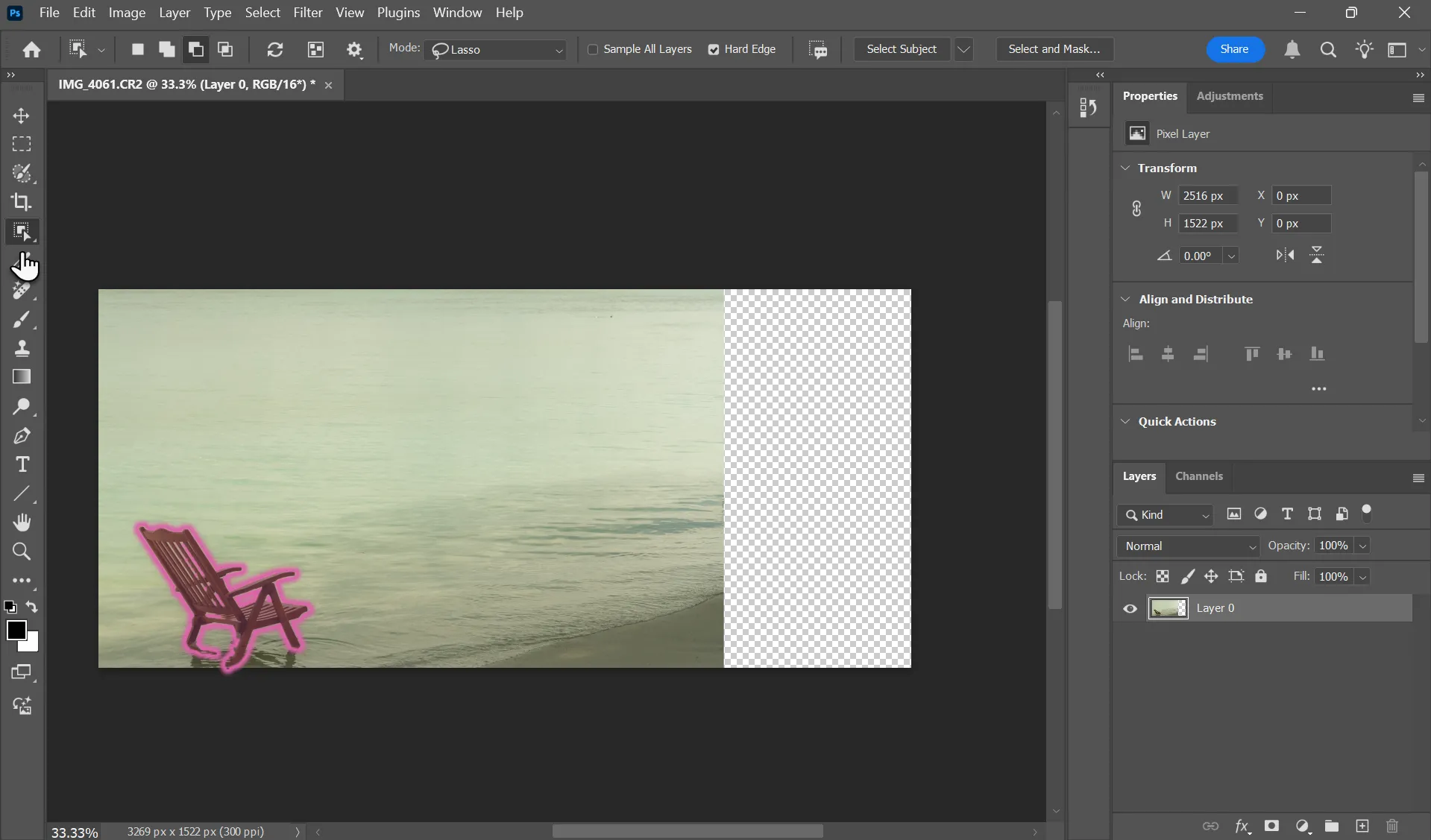Viewport: 1431px width, 840px height.
Task: Click the Select and Mask button
Action: click(1054, 49)
